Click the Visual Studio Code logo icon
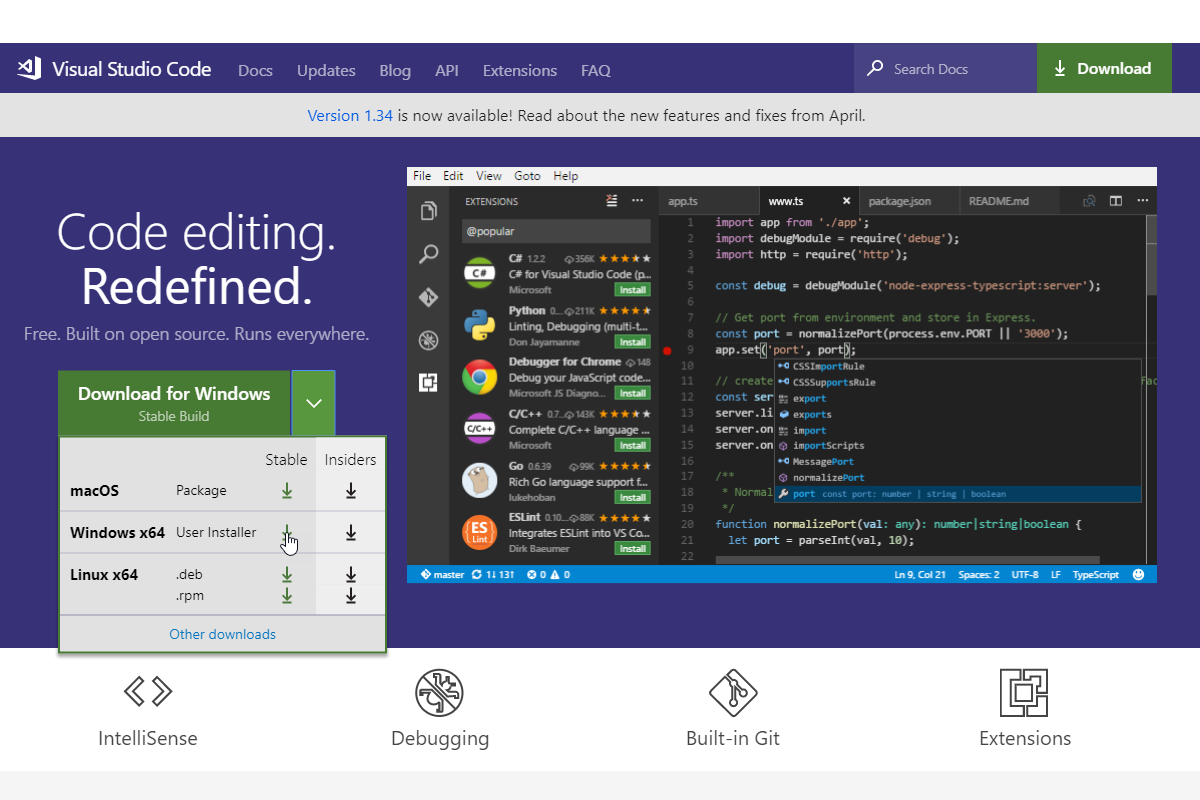The height and width of the screenshot is (800, 1200). pos(28,69)
